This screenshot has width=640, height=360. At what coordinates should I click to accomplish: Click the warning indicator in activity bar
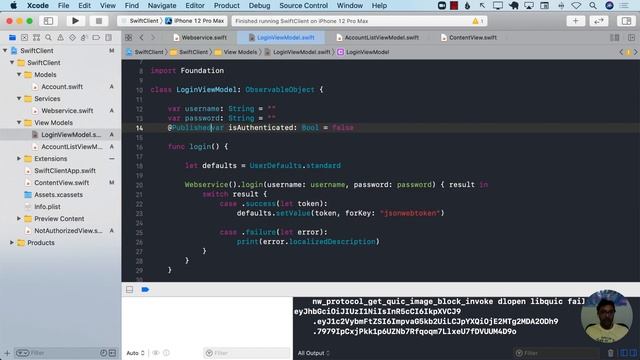tap(478, 21)
